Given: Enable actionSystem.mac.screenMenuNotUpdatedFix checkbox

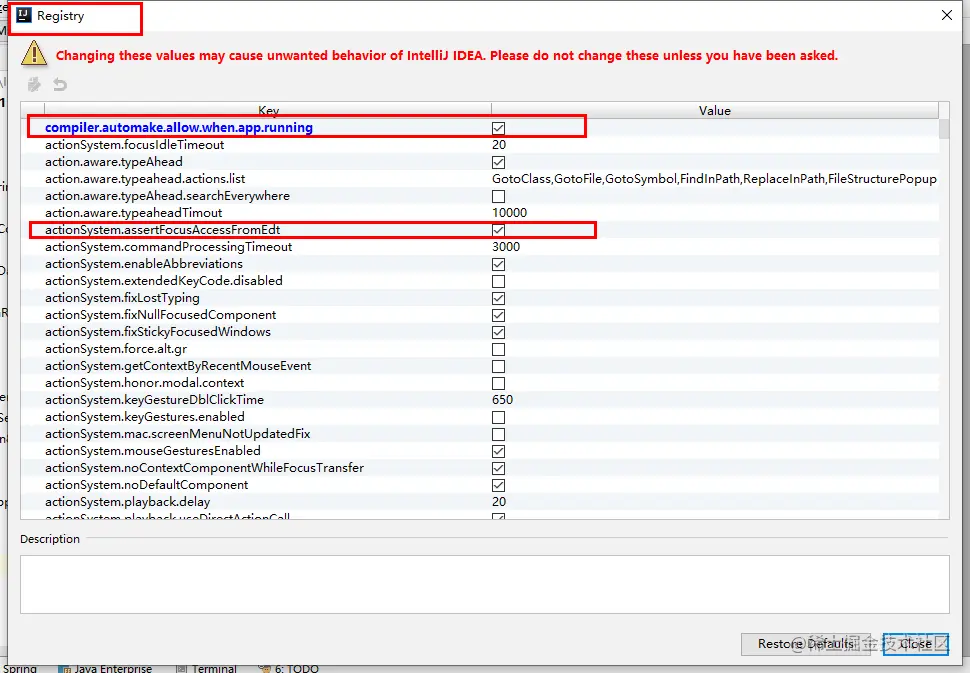Looking at the screenshot, I should coord(499,434).
